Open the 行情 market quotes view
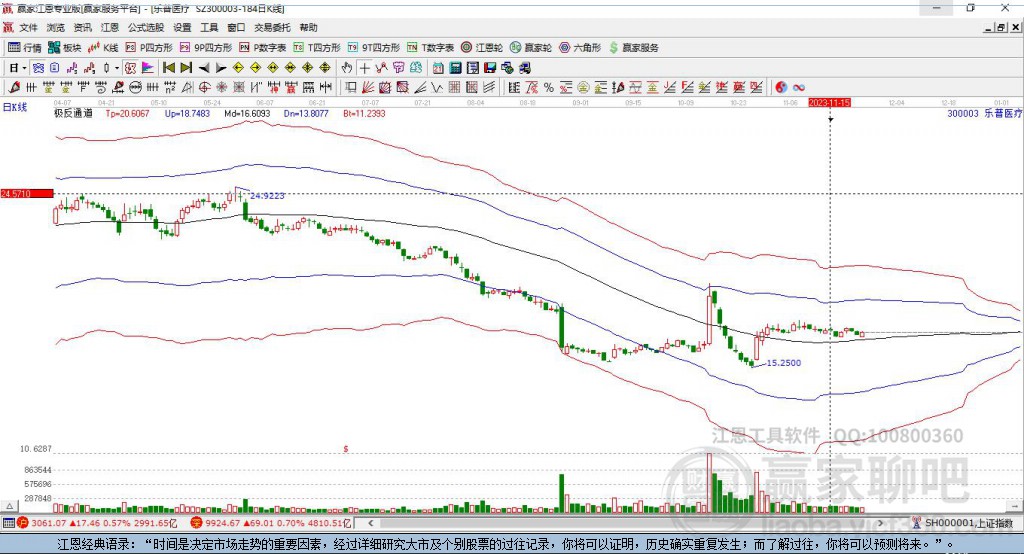 pyautogui.click(x=24, y=48)
